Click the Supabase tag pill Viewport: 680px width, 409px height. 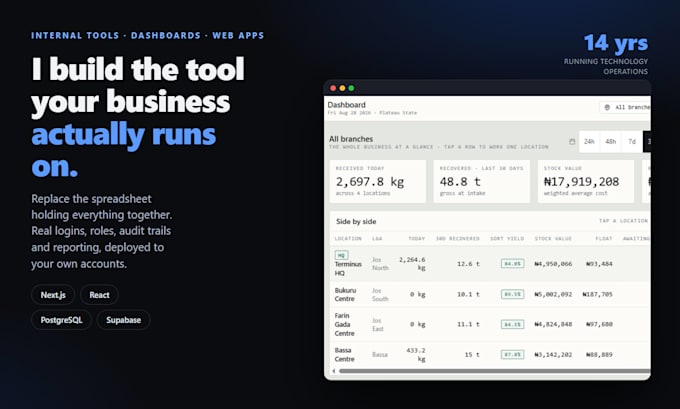[x=124, y=320]
